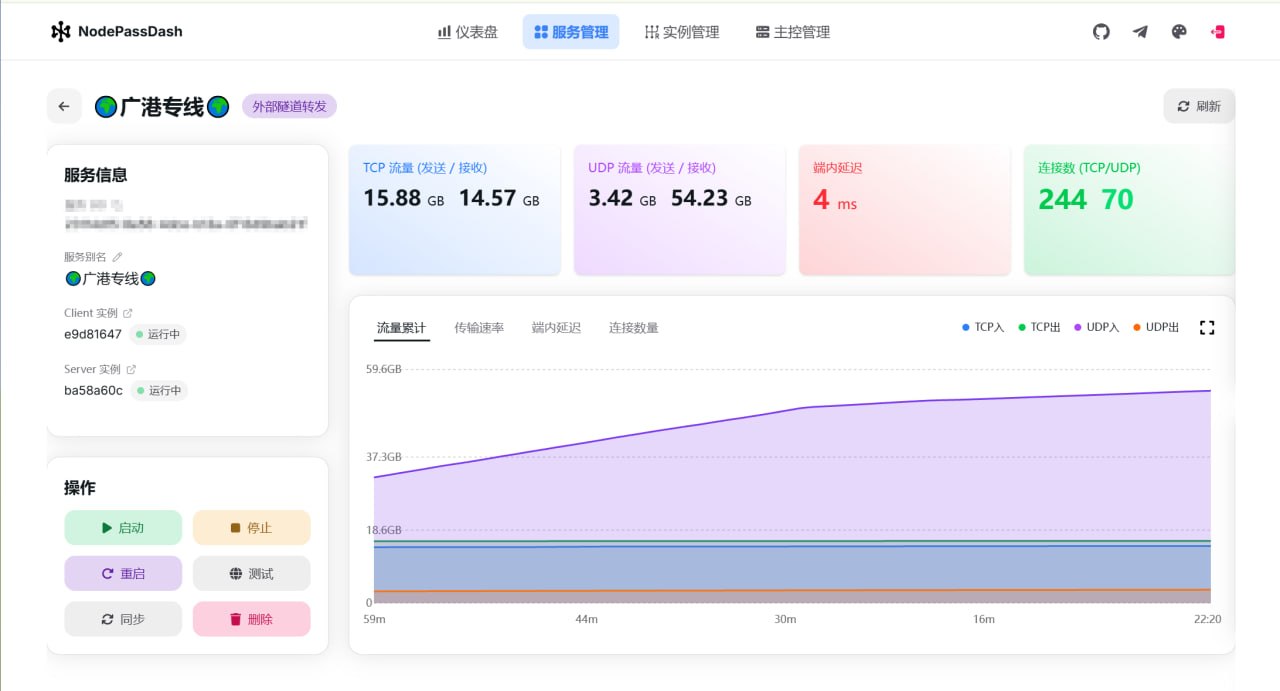Select the 流量累计 chart tab
Viewport: 1280px width, 691px height.
[401, 328]
